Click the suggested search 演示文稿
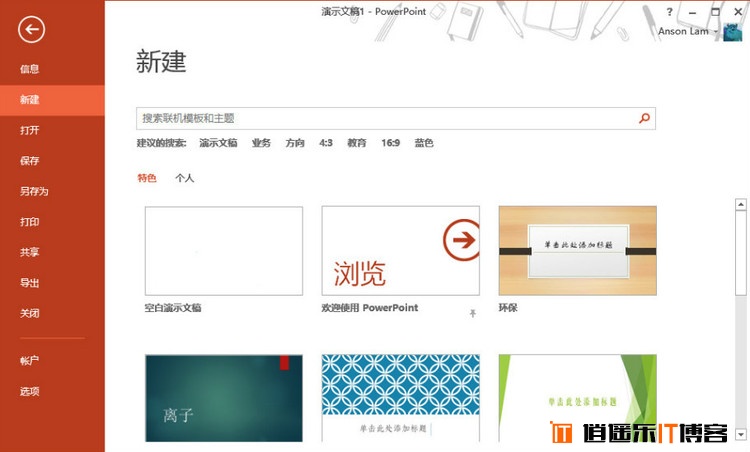Screen dimensions: 750x452 [218, 143]
